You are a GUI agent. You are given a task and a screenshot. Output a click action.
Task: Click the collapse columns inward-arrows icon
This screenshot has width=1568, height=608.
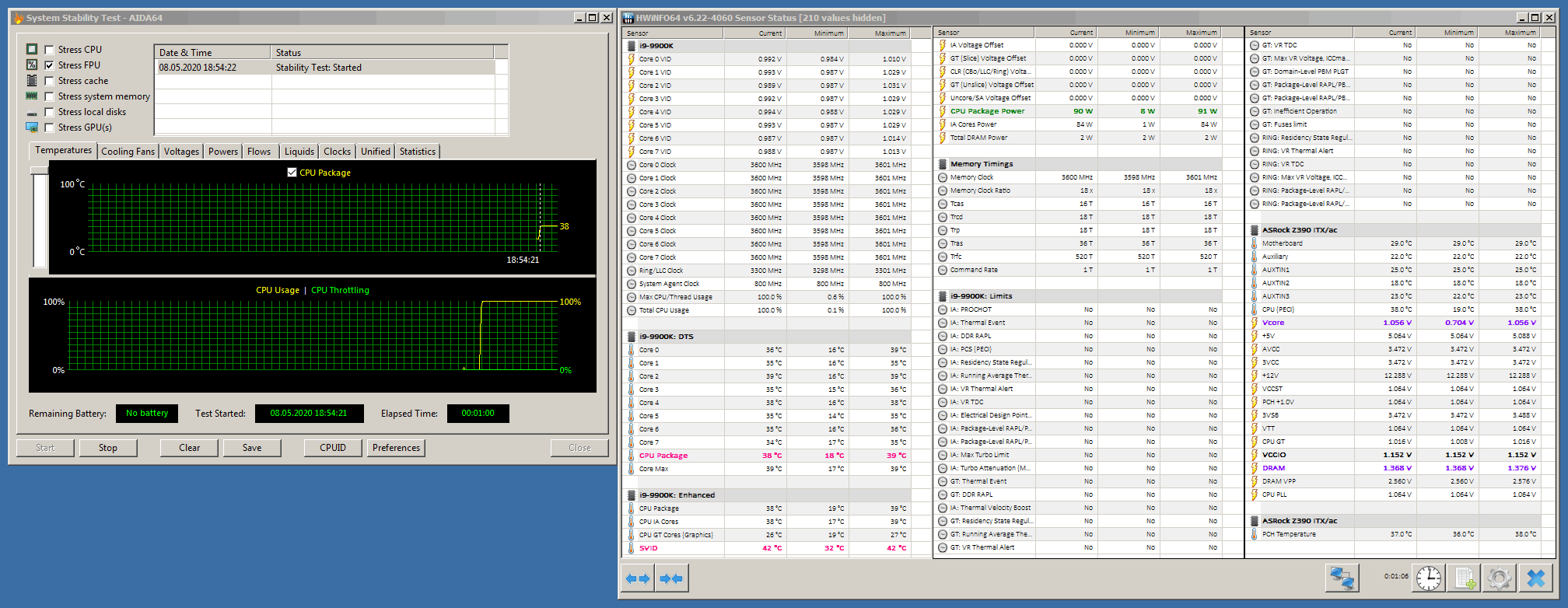tap(671, 578)
